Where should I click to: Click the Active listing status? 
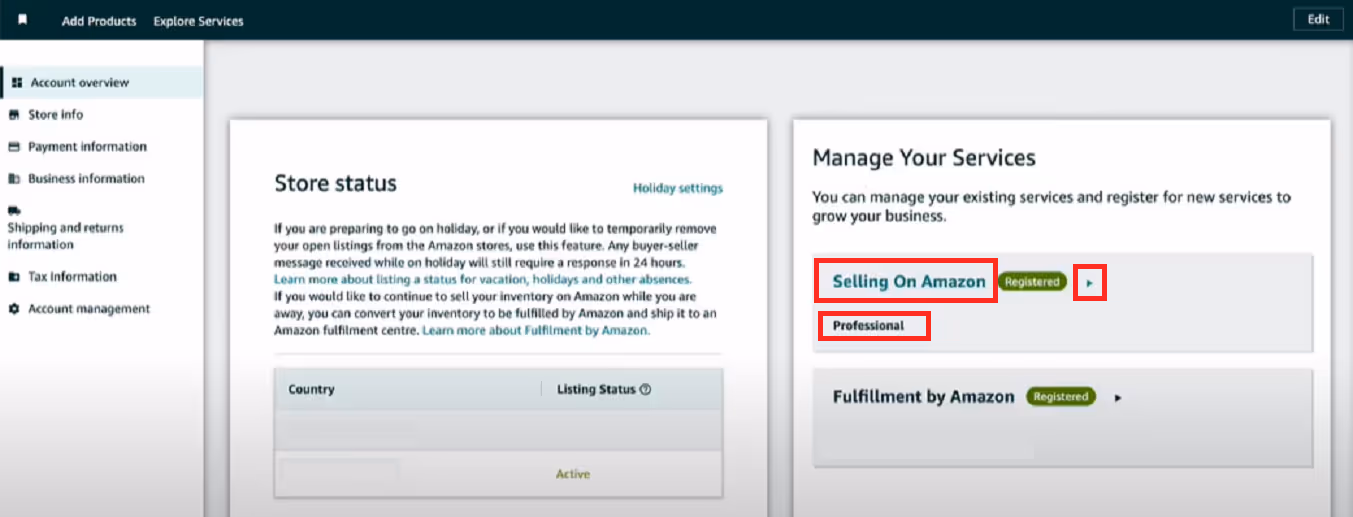573,474
